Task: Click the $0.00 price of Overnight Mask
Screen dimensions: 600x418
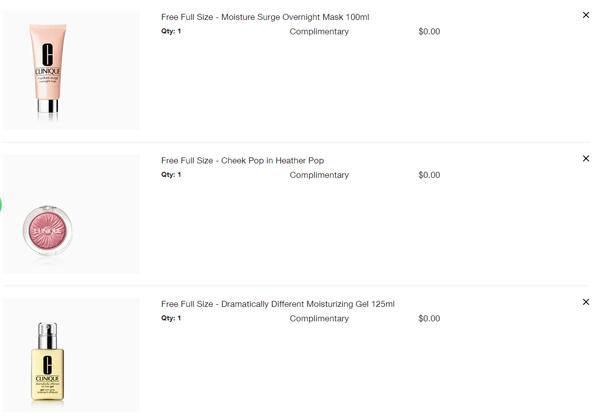Action: coord(429,31)
